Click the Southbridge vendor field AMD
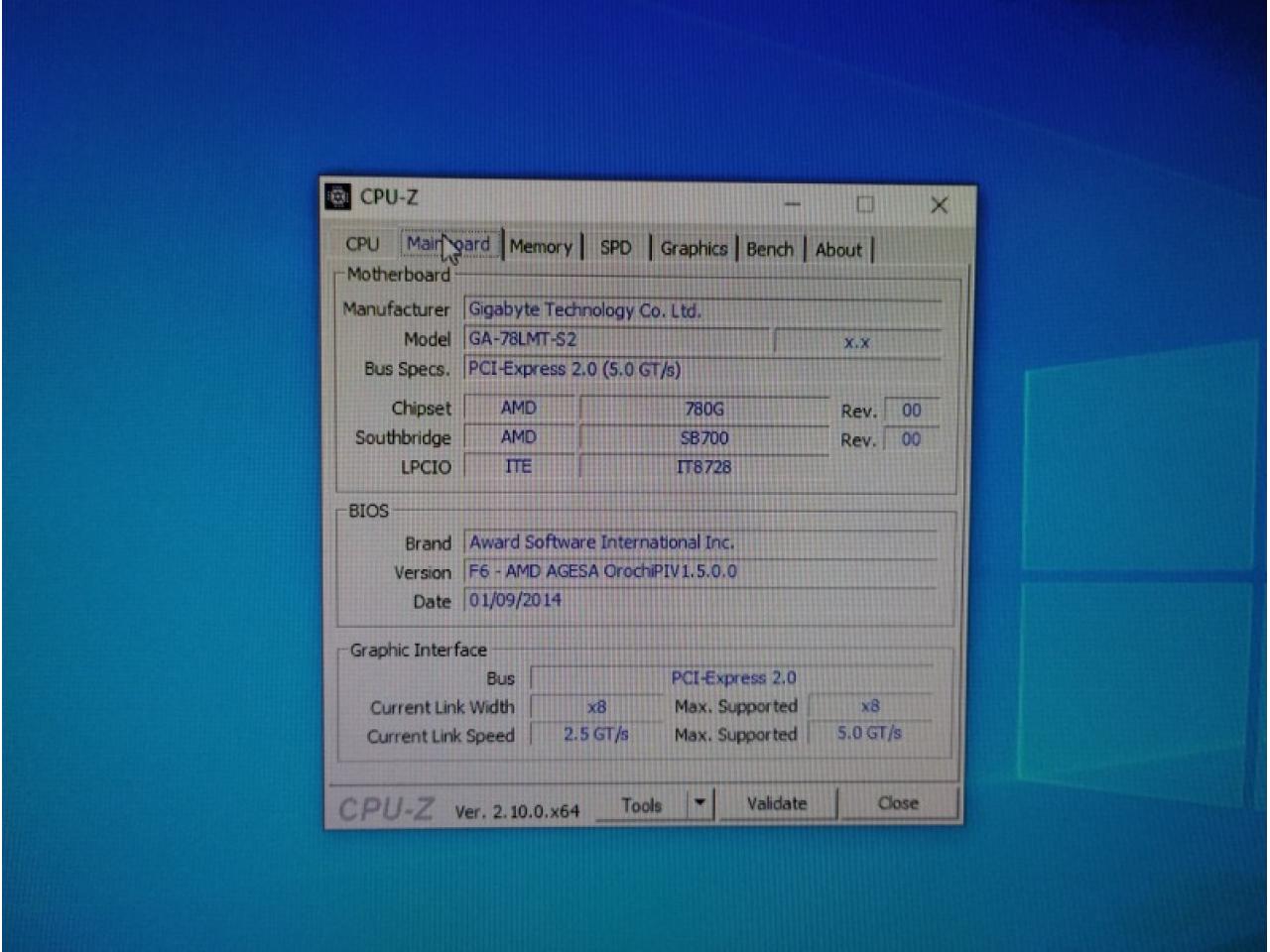The height and width of the screenshot is (952, 1270). tap(518, 437)
